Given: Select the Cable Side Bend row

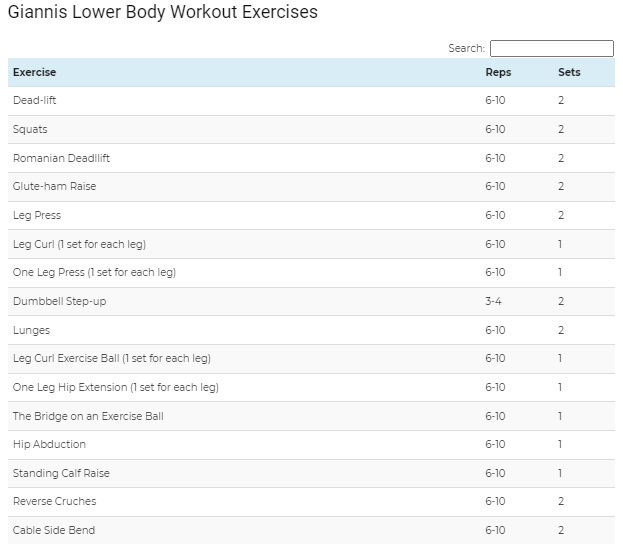Looking at the screenshot, I should [311, 530].
